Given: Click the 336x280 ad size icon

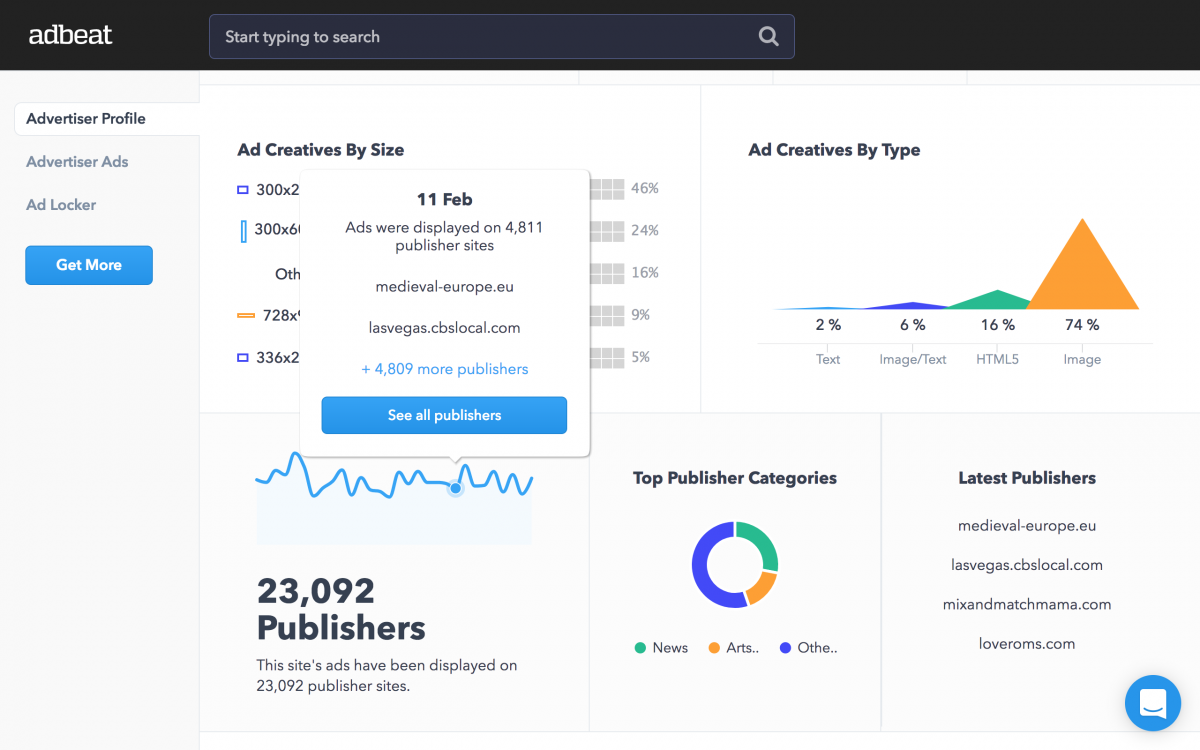Looking at the screenshot, I should click(243, 357).
